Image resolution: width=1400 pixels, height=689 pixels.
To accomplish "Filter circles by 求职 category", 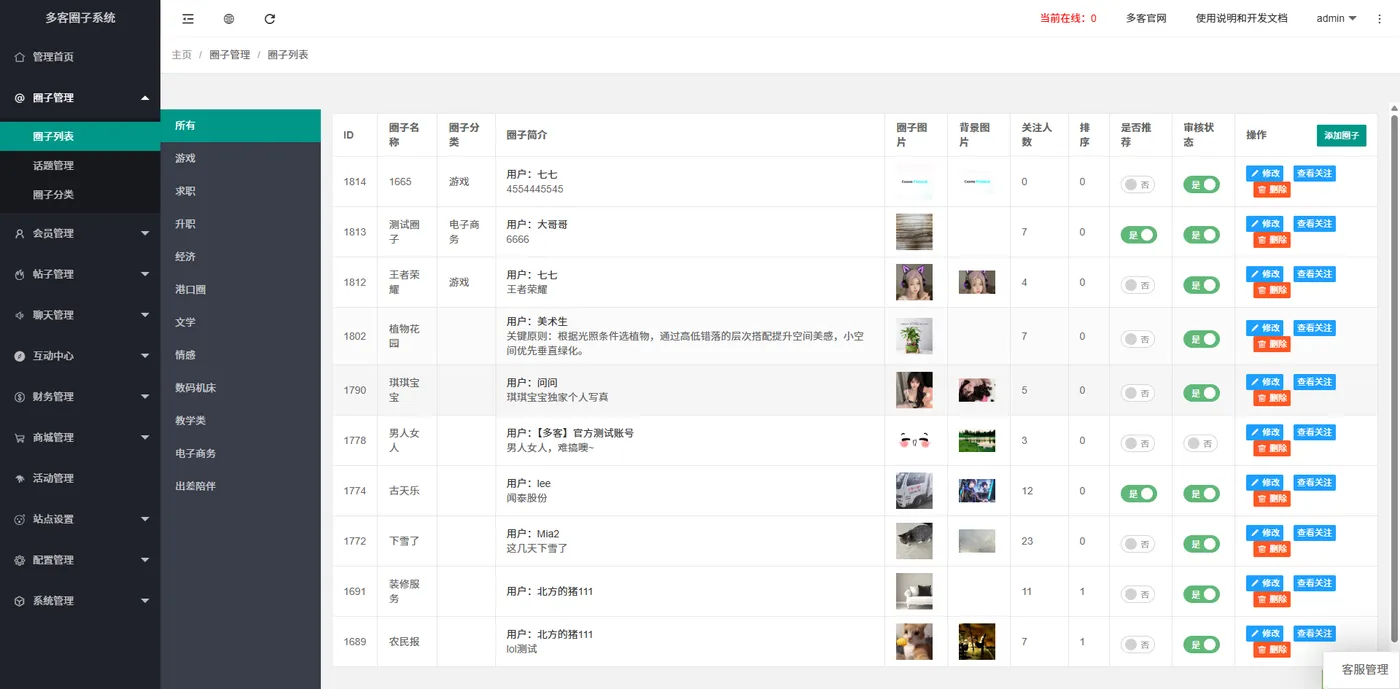I will 240,191.
